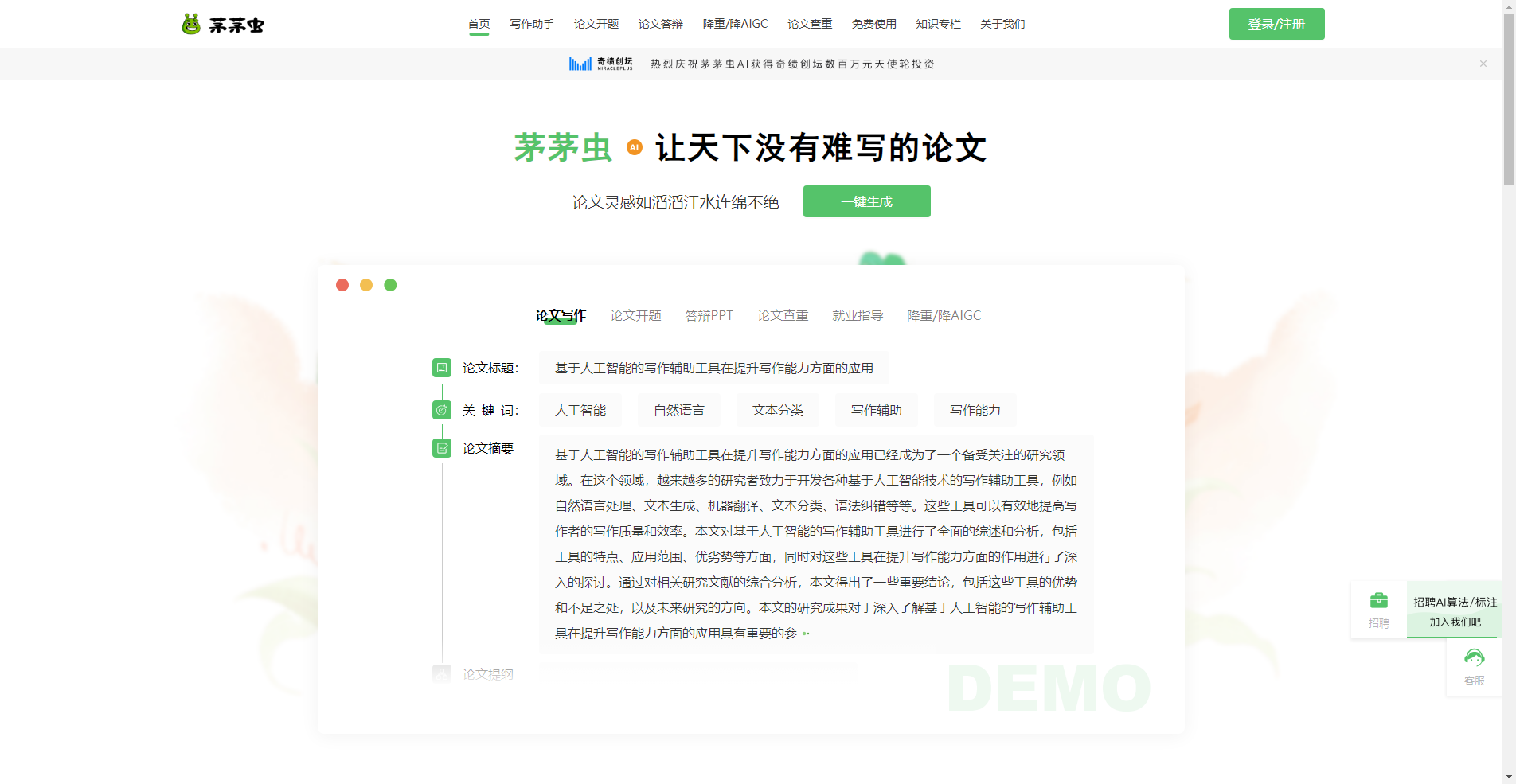Switch to the 论文开题 demo tab

tap(635, 315)
